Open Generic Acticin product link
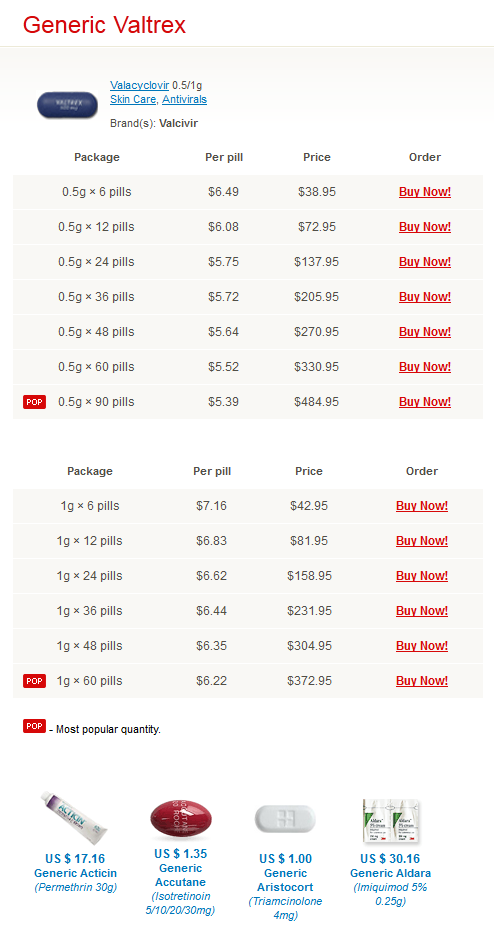Image resolution: width=494 pixels, height=938 pixels. pyautogui.click(x=75, y=873)
